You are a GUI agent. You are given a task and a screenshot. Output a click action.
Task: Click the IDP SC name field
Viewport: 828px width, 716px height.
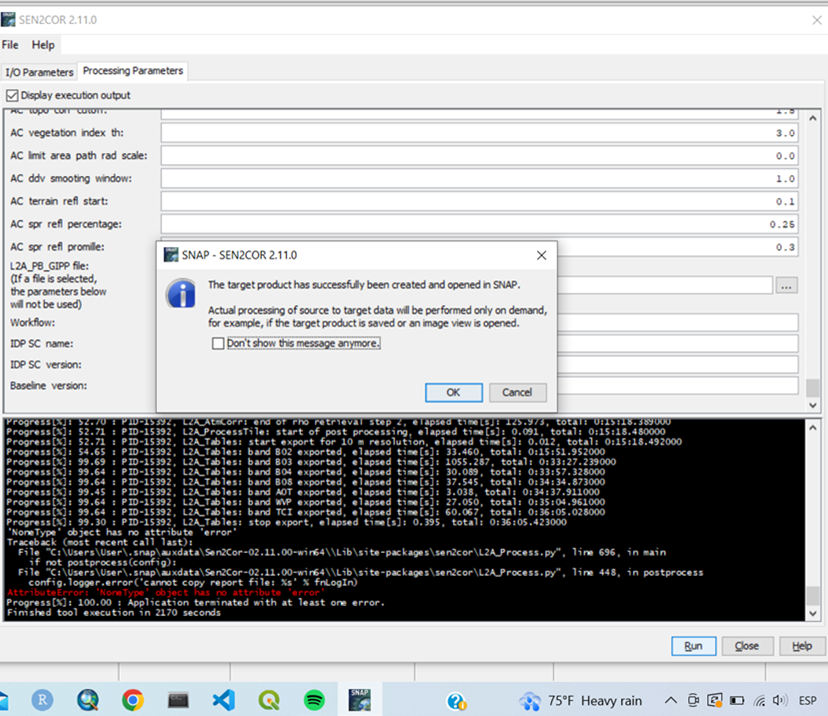tap(678, 343)
